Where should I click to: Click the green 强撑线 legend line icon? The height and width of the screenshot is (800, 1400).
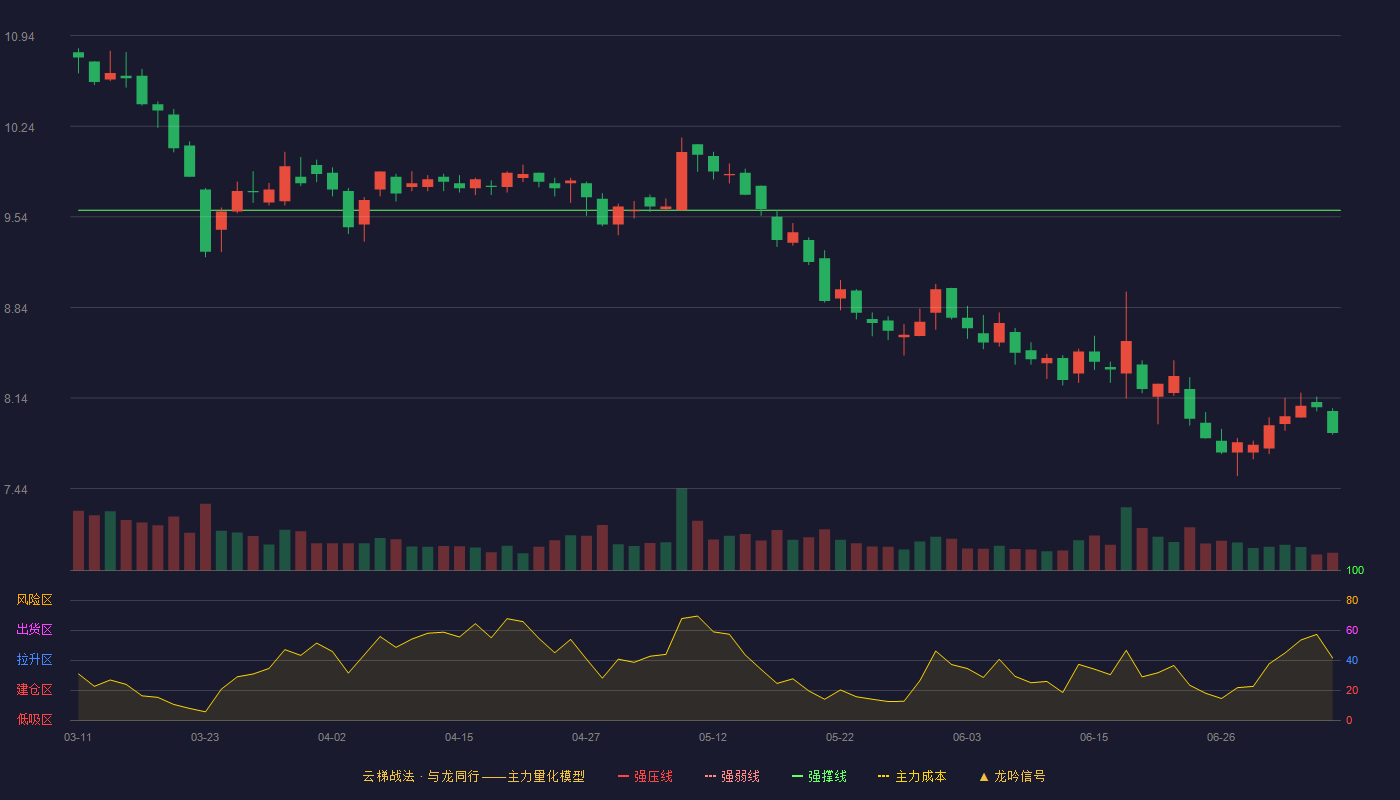(x=797, y=776)
